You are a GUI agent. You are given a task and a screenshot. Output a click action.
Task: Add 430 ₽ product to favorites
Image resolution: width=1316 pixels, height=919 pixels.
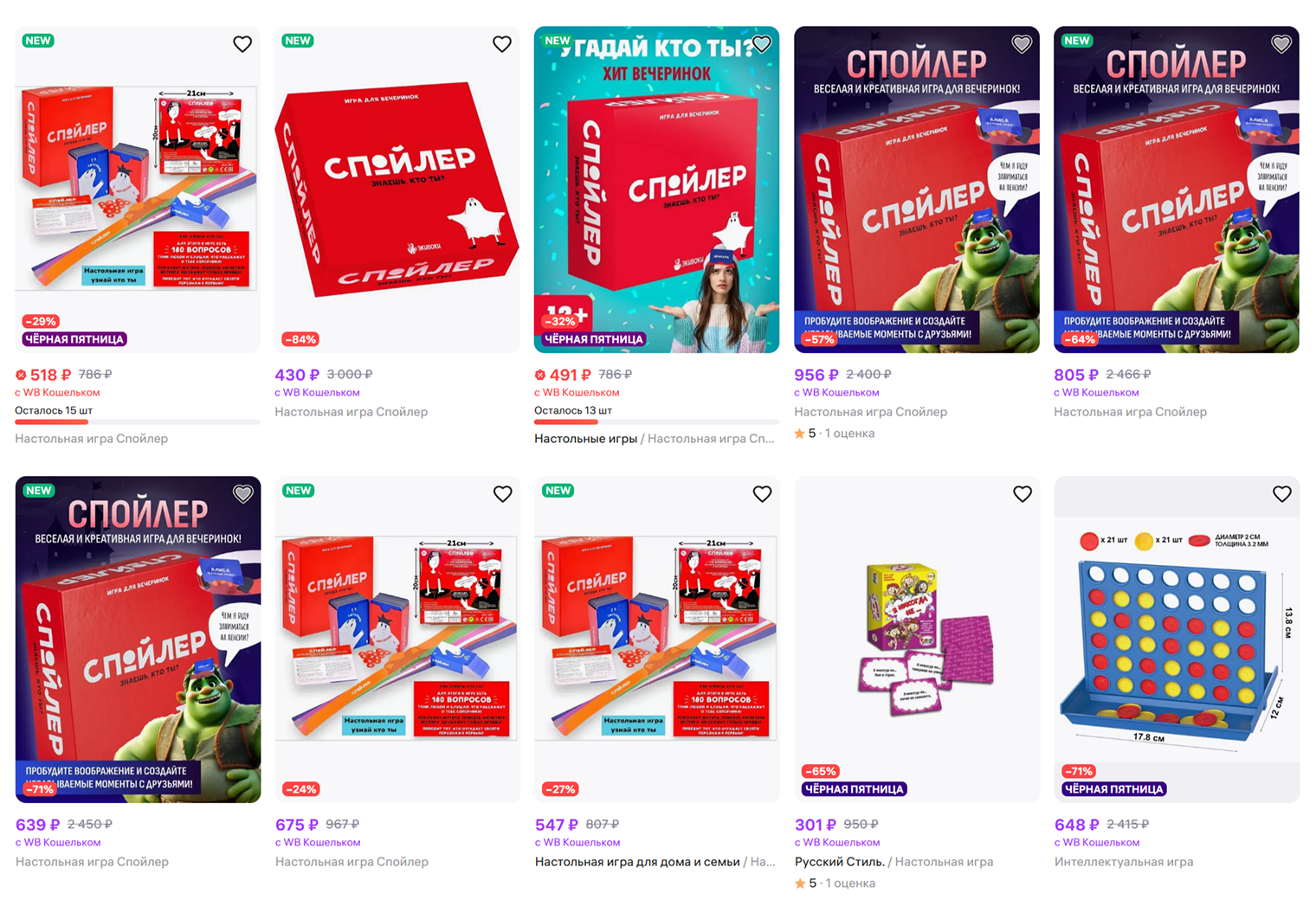(502, 44)
